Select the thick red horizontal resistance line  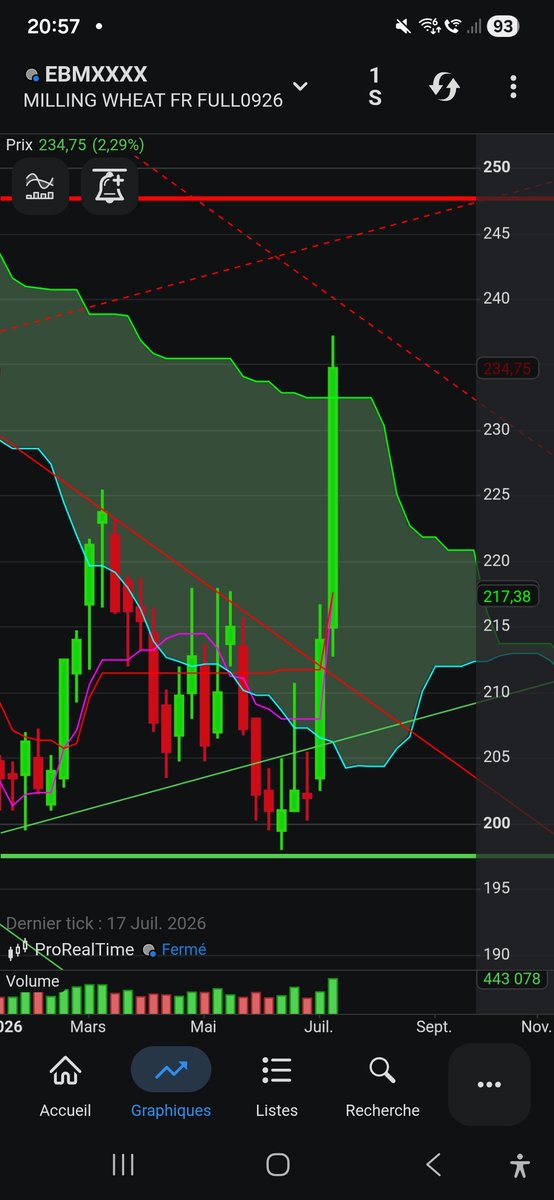[x=238, y=199]
